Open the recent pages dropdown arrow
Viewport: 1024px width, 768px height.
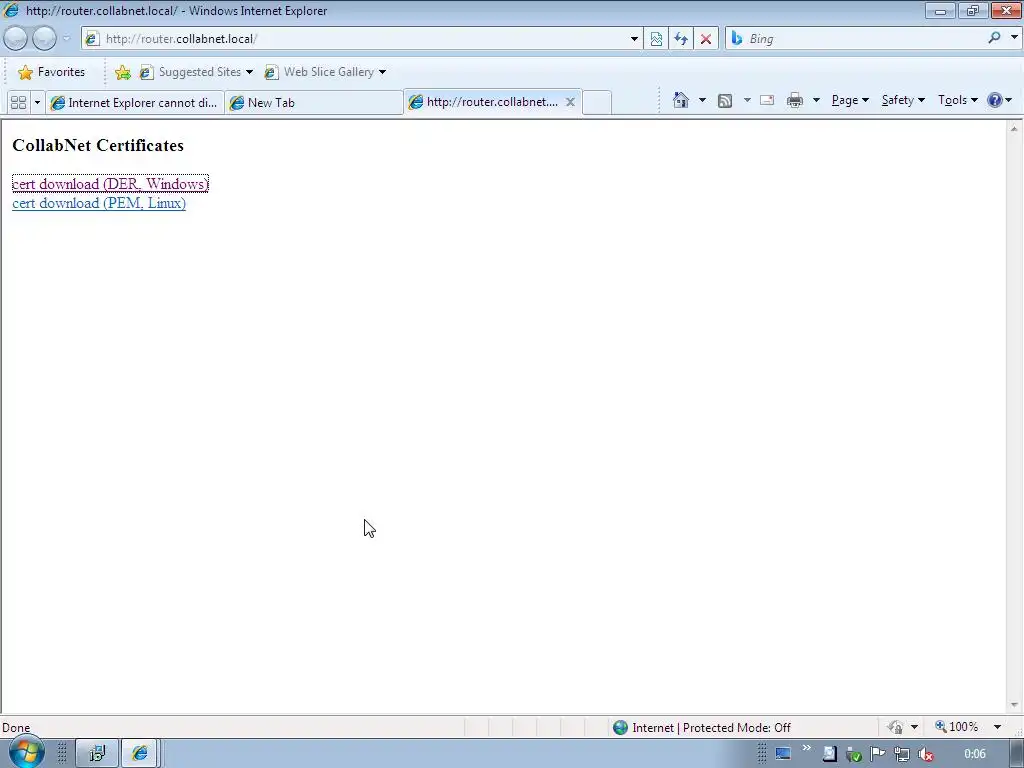click(66, 39)
